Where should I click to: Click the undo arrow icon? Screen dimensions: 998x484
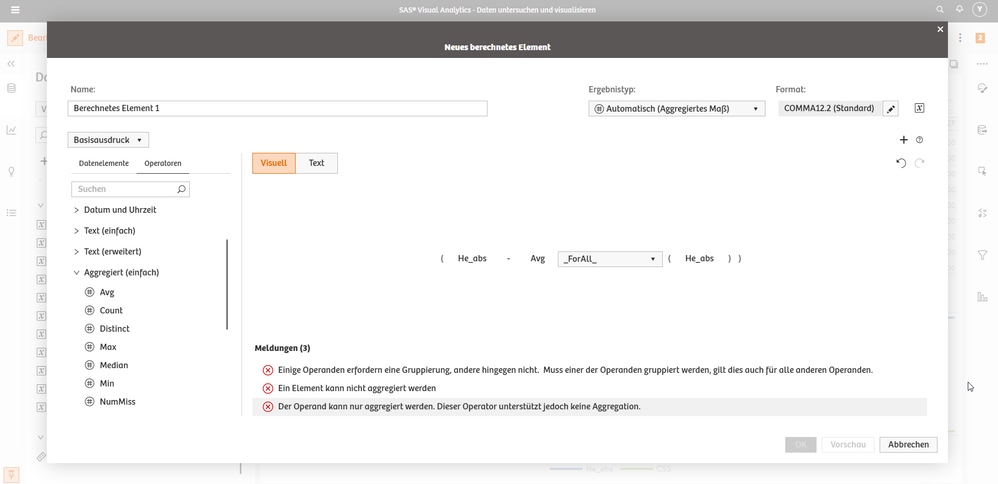click(901, 163)
